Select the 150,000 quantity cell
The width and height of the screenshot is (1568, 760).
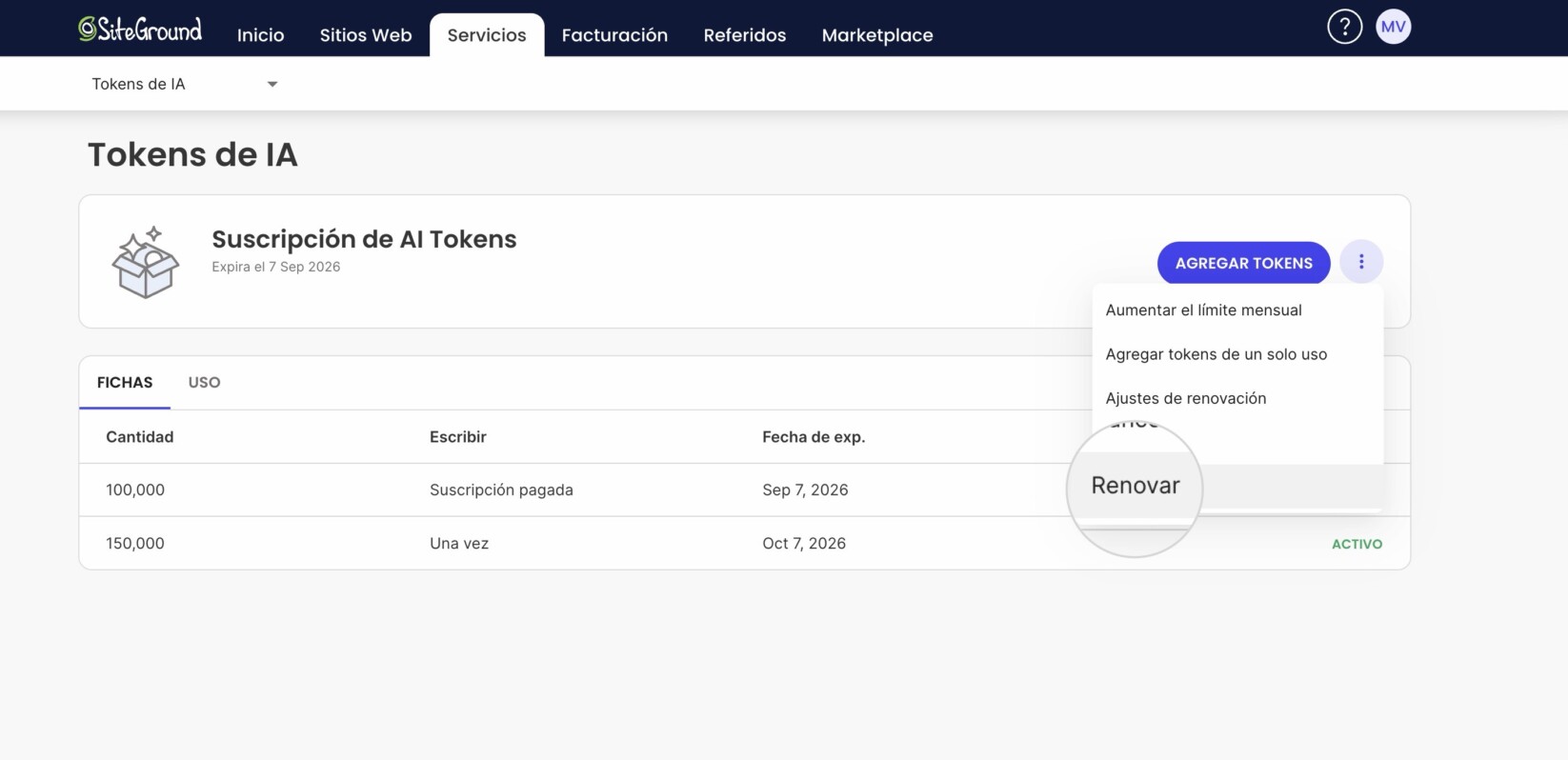tap(135, 543)
